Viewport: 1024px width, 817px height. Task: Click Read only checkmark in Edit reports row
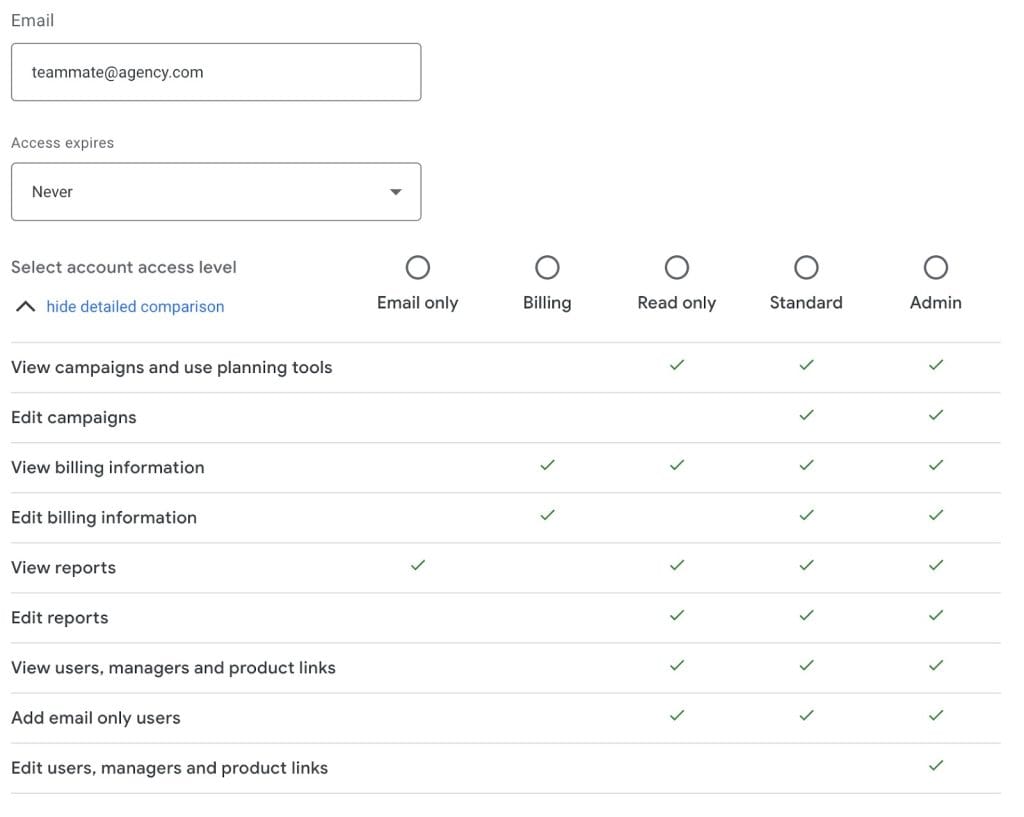click(677, 615)
